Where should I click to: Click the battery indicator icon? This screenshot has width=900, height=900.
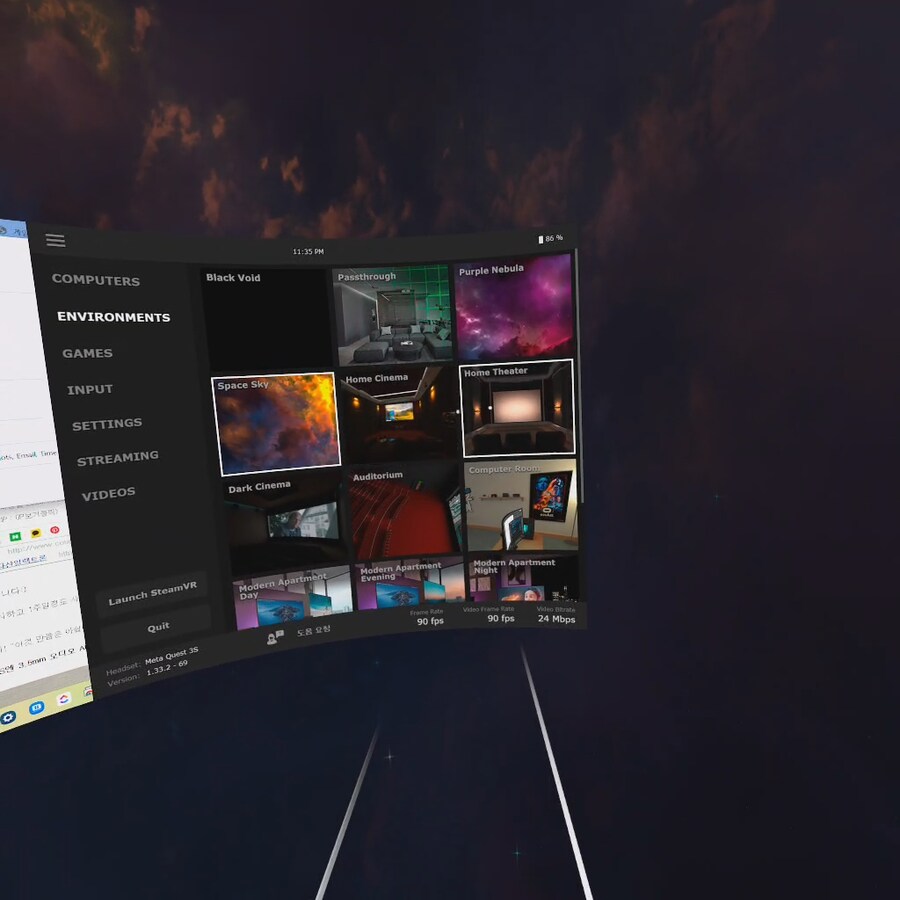(x=541, y=239)
